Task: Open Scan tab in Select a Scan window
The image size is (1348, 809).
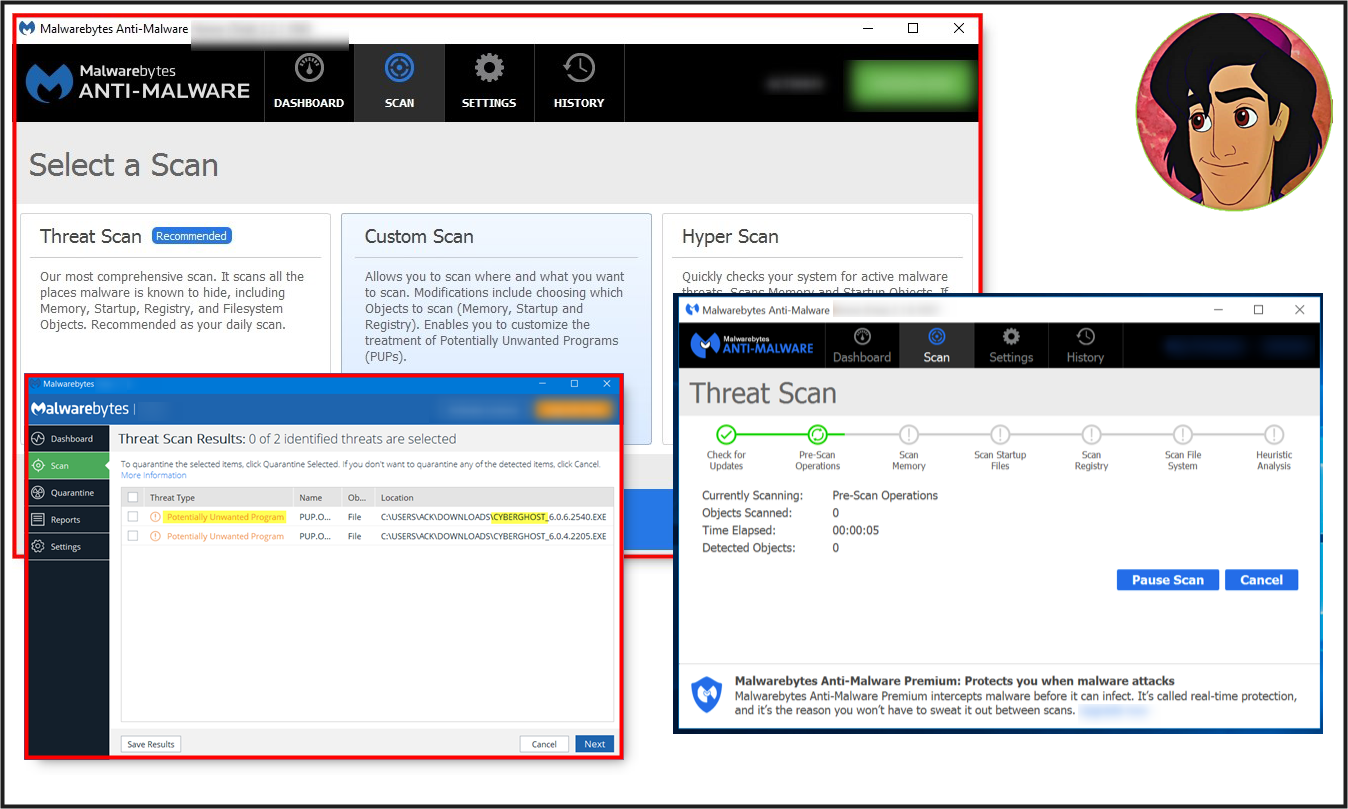Action: (x=399, y=83)
